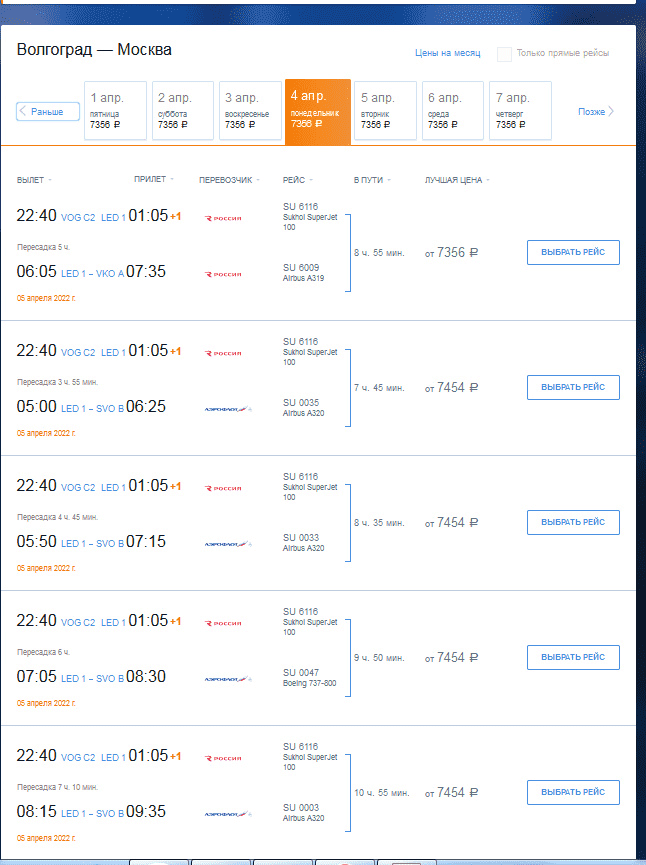Sort flights using the Вылет column arrow
The image size is (646, 865).
click(50, 180)
